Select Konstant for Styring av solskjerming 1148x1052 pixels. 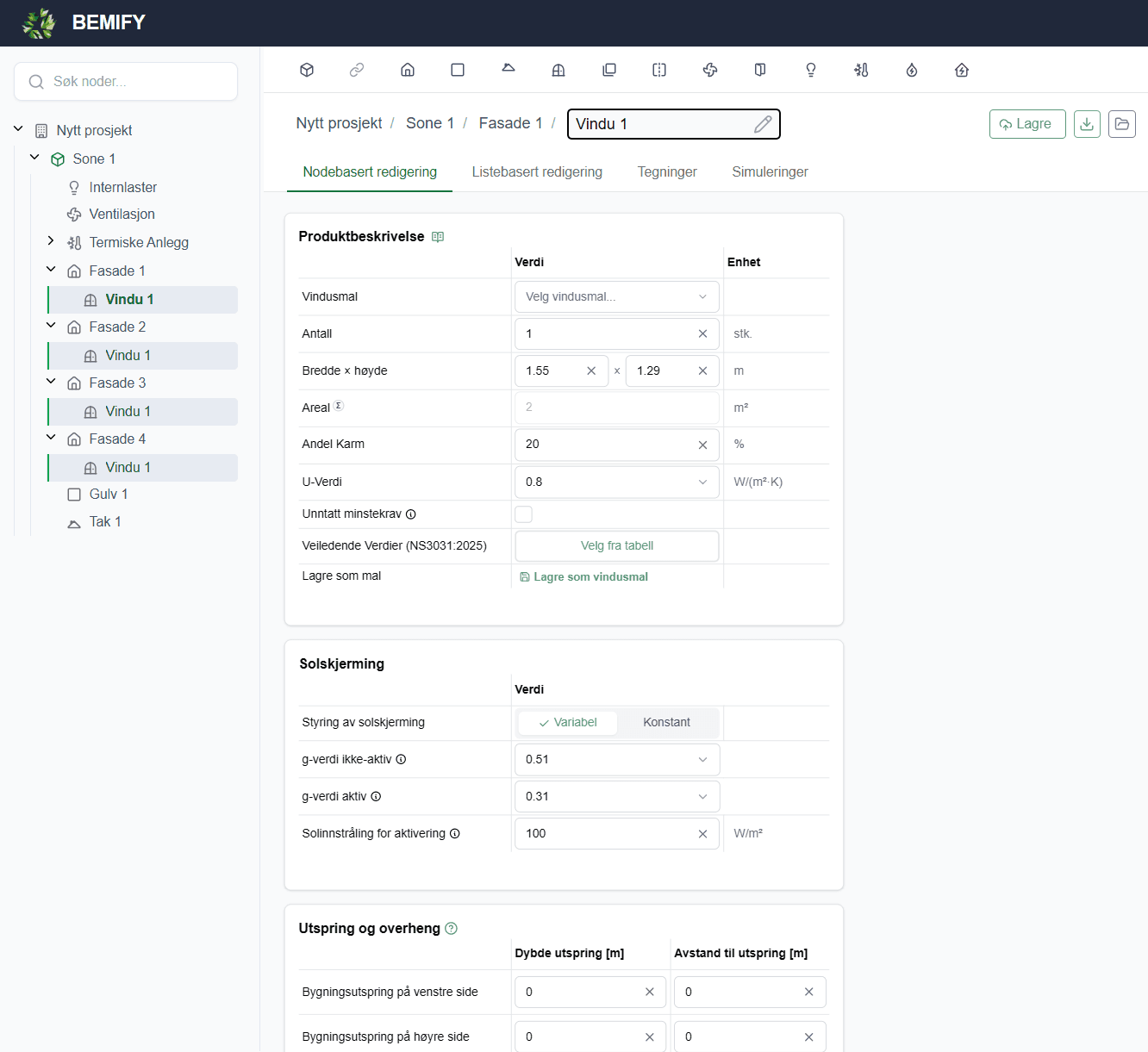[x=666, y=723]
